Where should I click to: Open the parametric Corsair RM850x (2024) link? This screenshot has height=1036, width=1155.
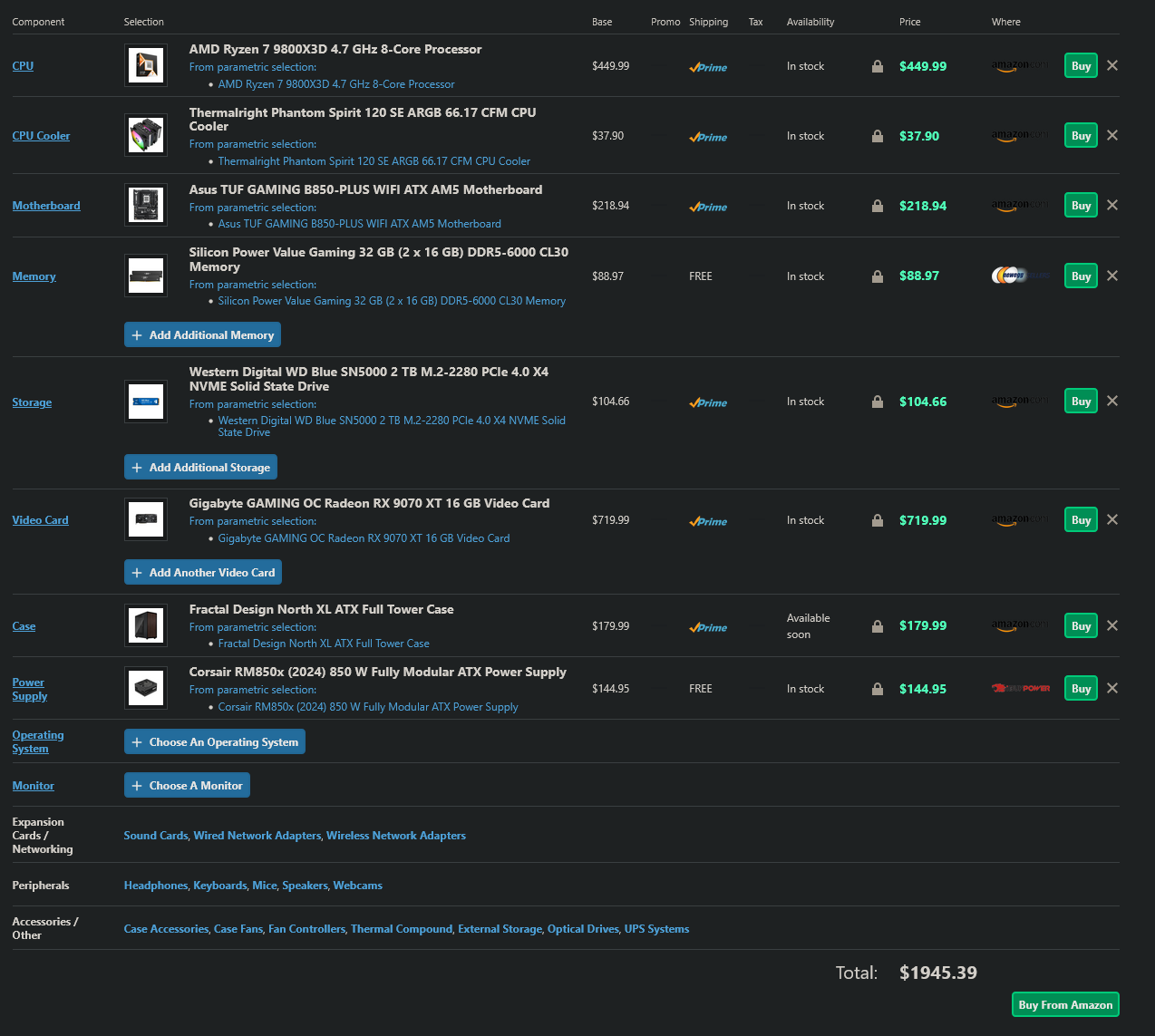(368, 706)
